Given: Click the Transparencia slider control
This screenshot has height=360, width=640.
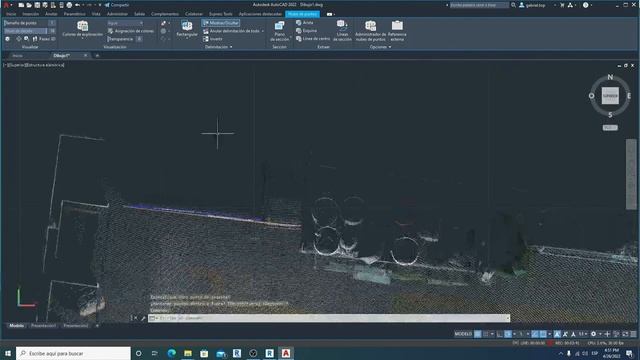Looking at the screenshot, I should coord(125,39).
